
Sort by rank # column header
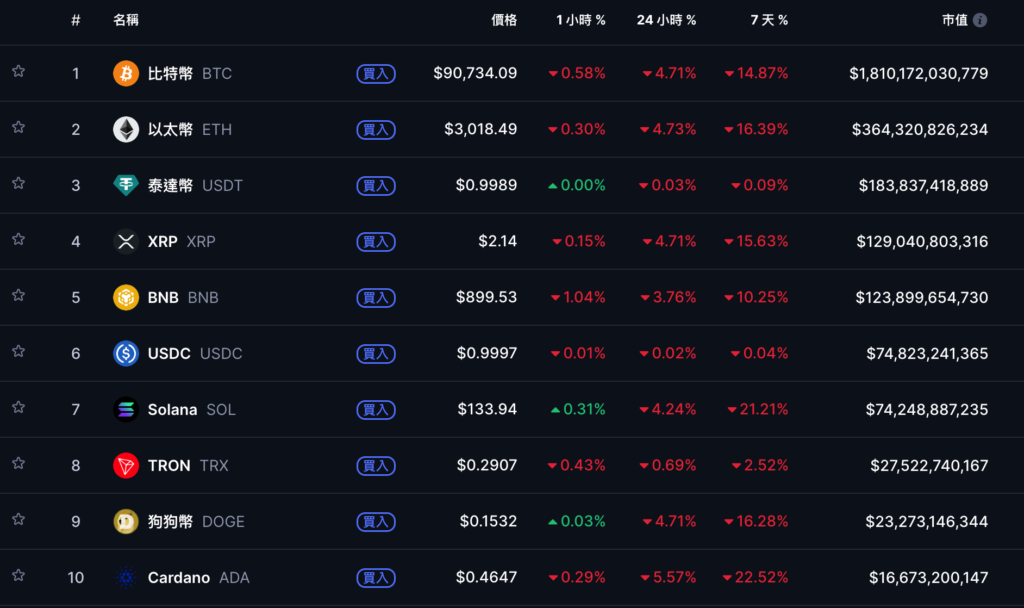[x=76, y=20]
